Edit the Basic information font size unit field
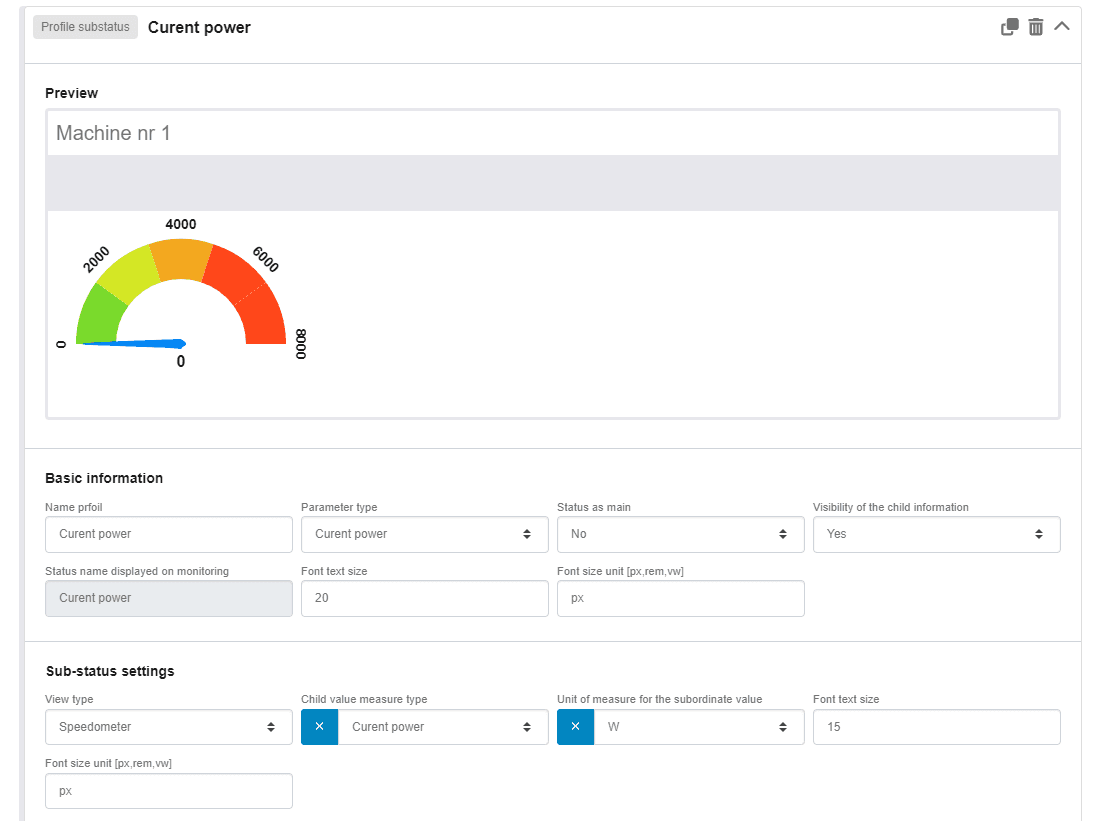 [681, 598]
